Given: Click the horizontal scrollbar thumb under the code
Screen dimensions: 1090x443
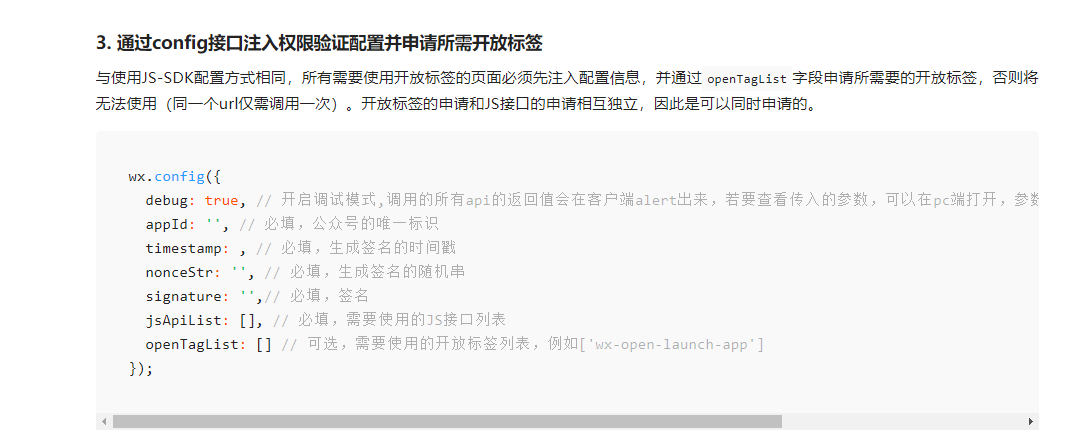Looking at the screenshot, I should pyautogui.click(x=447, y=421).
